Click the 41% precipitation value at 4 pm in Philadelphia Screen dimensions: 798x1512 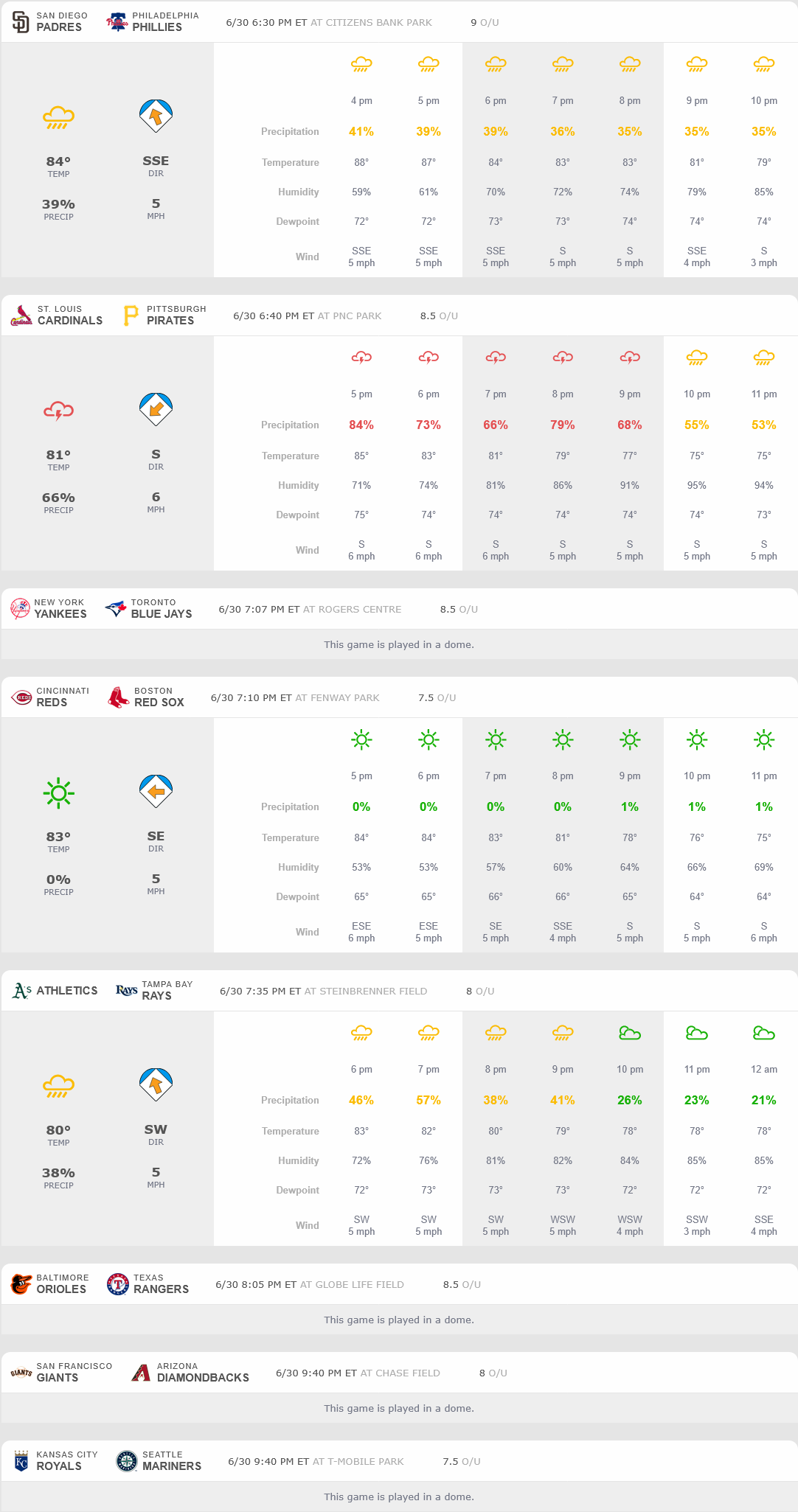point(361,132)
